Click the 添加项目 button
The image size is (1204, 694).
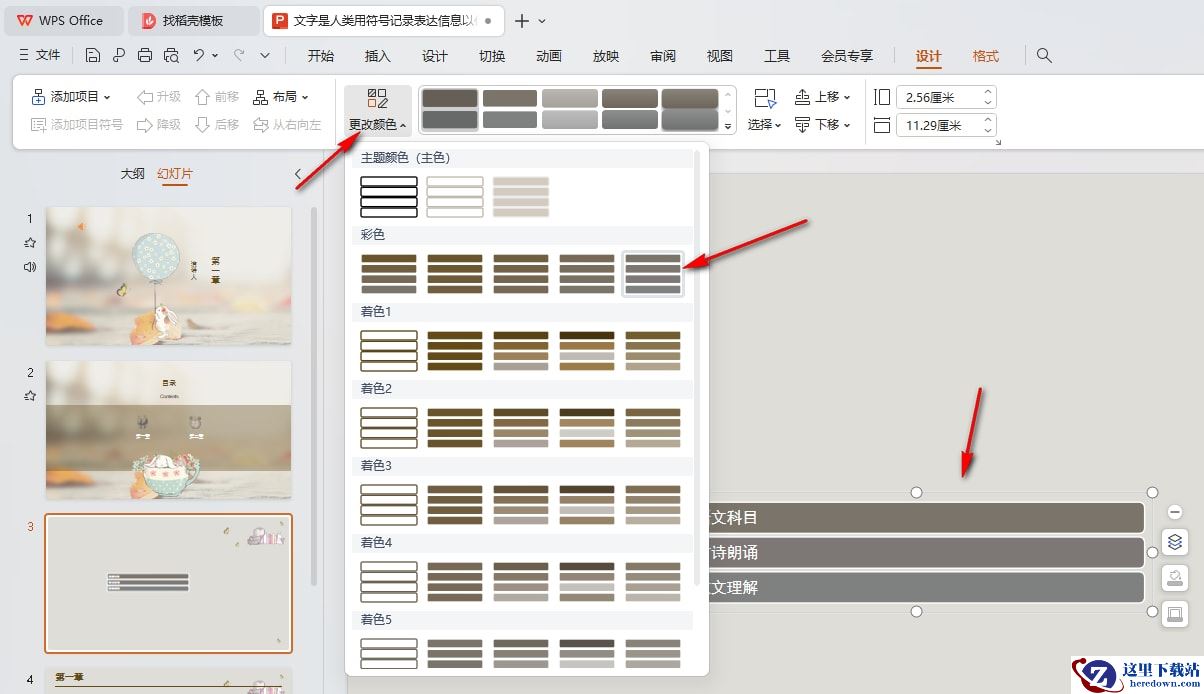70,97
